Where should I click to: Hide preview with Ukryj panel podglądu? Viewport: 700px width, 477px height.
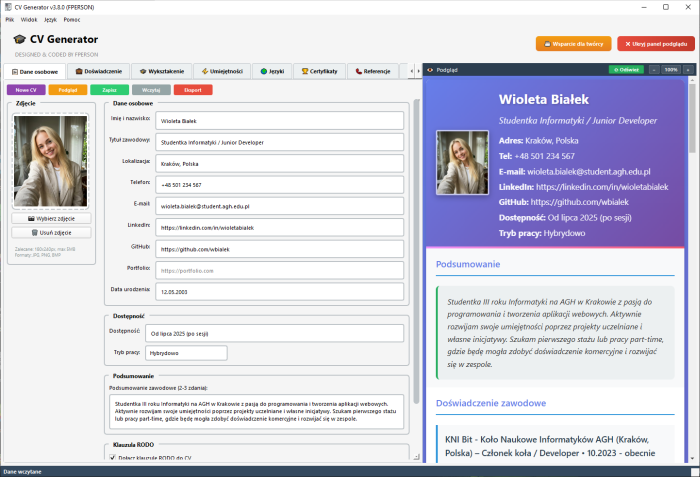[656, 44]
